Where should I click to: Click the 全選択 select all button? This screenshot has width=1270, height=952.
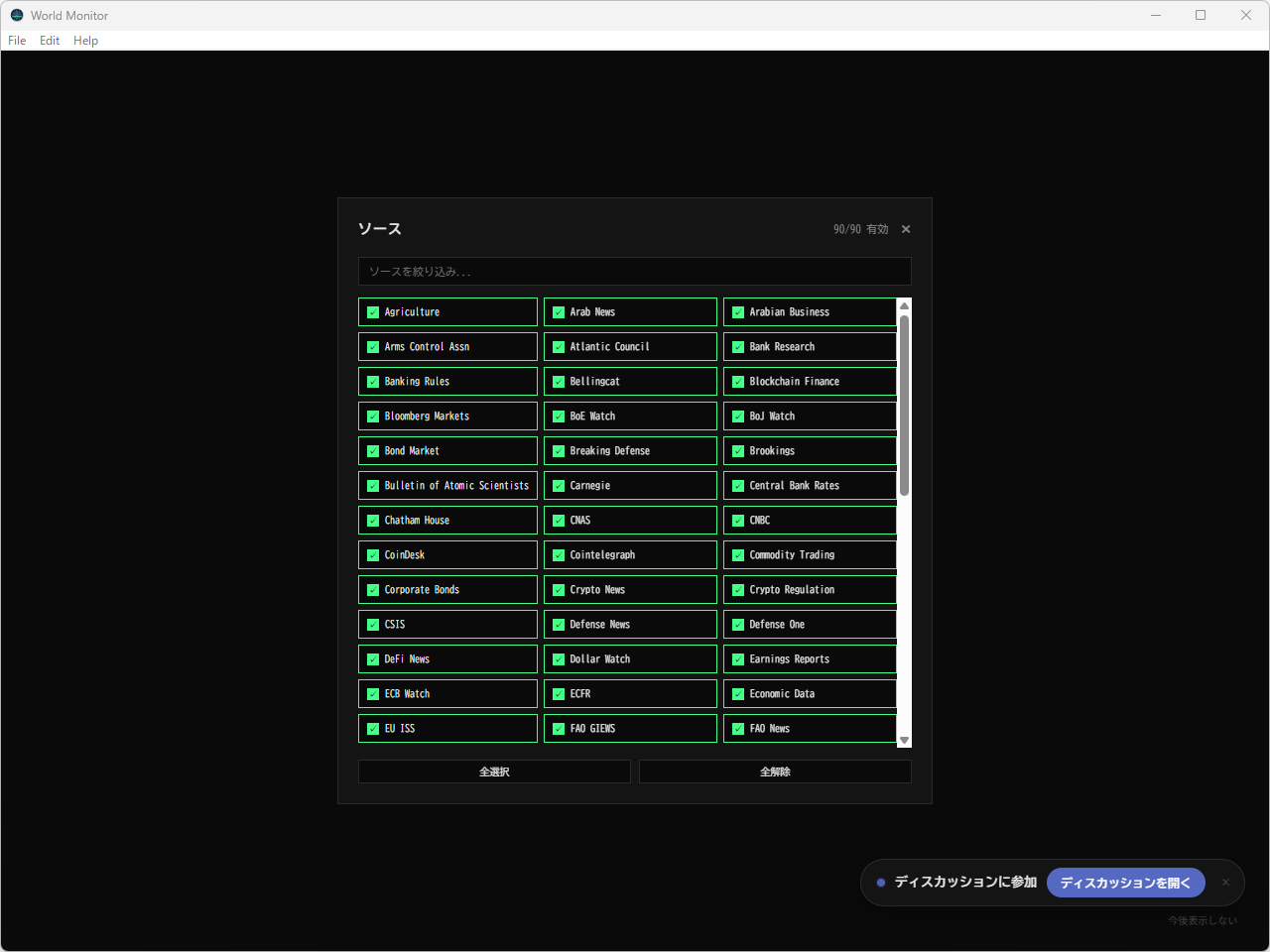(494, 772)
